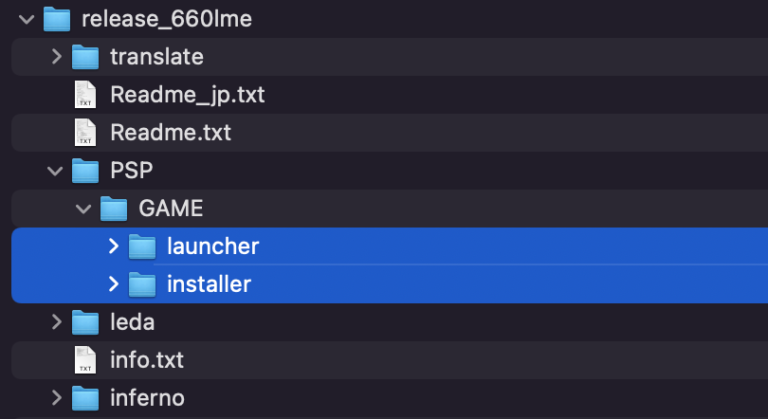Click the PSP folder icon
The image size is (768, 419).
pos(86,170)
